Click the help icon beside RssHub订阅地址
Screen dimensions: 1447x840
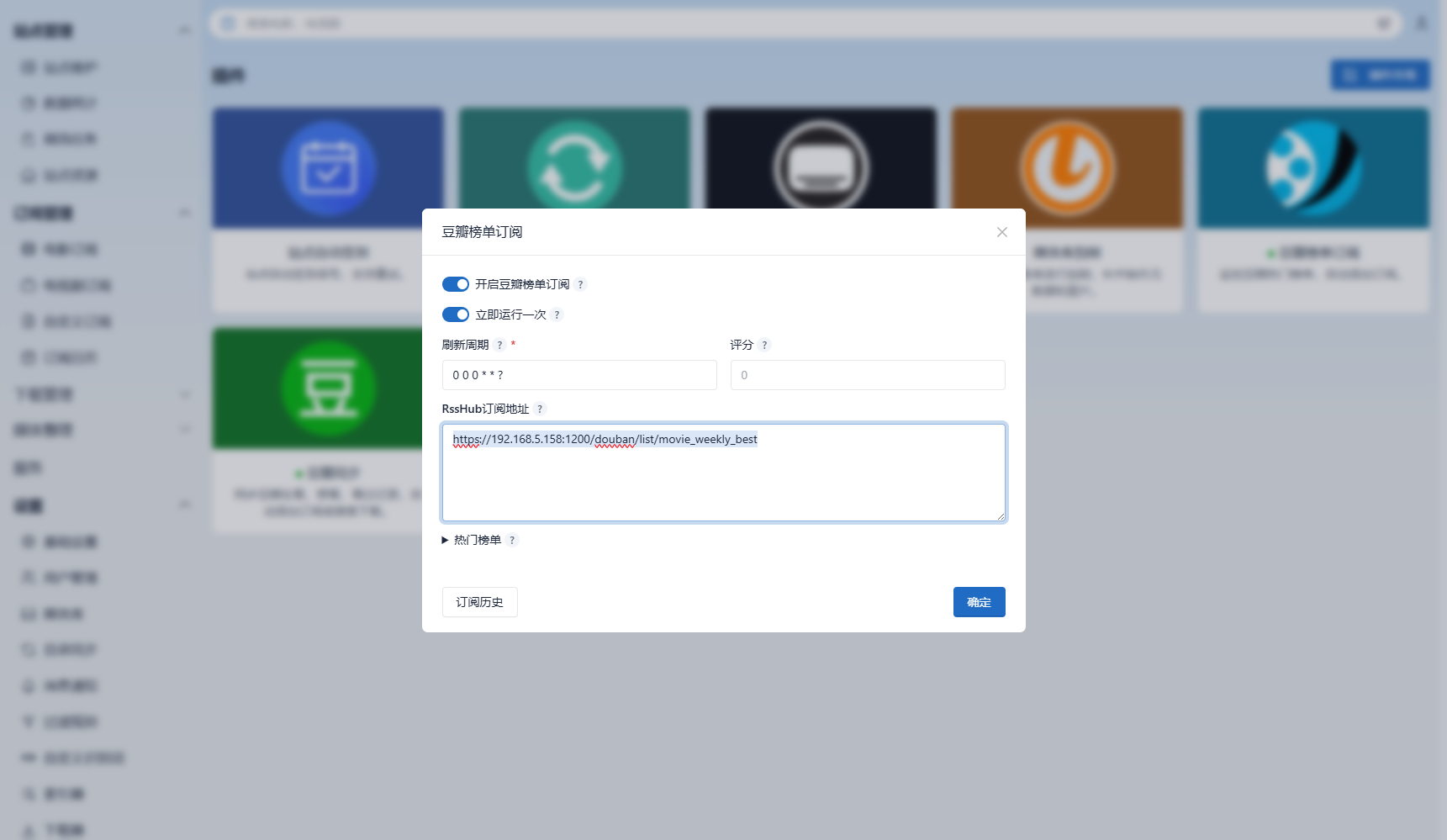[540, 409]
